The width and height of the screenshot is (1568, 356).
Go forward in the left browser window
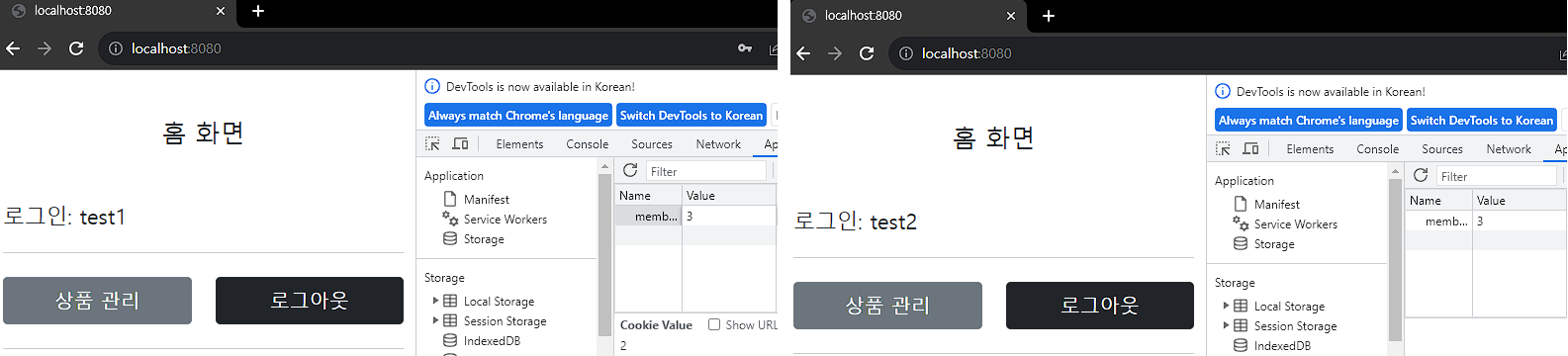click(45, 48)
